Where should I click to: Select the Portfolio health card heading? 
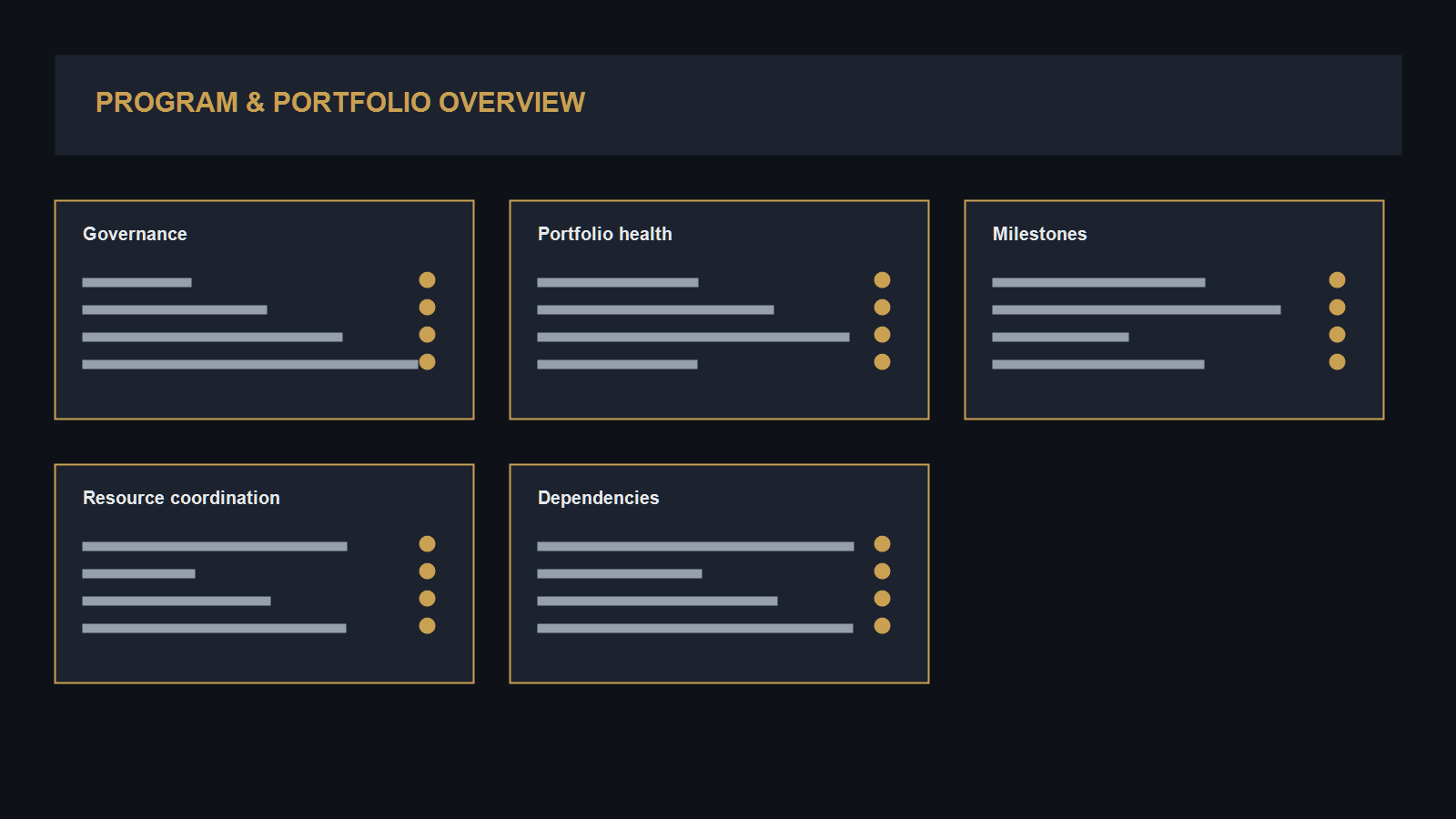point(605,234)
